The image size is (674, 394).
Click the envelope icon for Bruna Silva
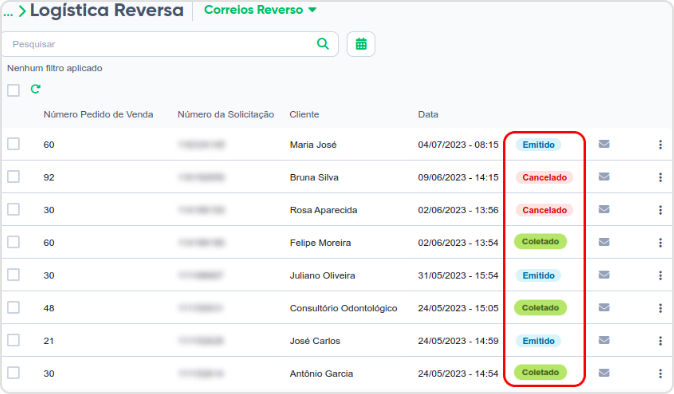(x=604, y=177)
